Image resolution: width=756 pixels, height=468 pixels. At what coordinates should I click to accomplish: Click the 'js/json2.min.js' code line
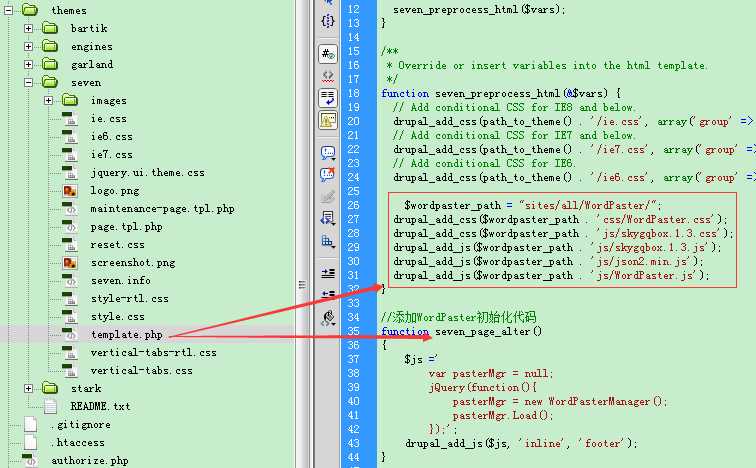click(x=548, y=261)
